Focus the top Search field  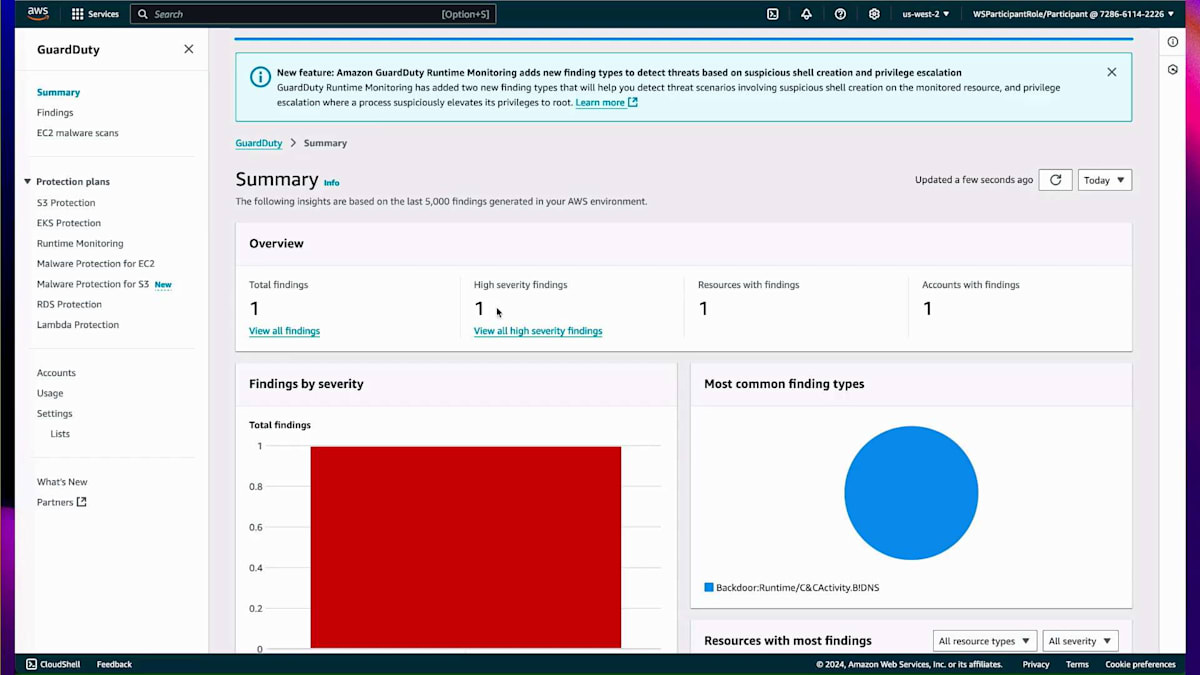[313, 14]
